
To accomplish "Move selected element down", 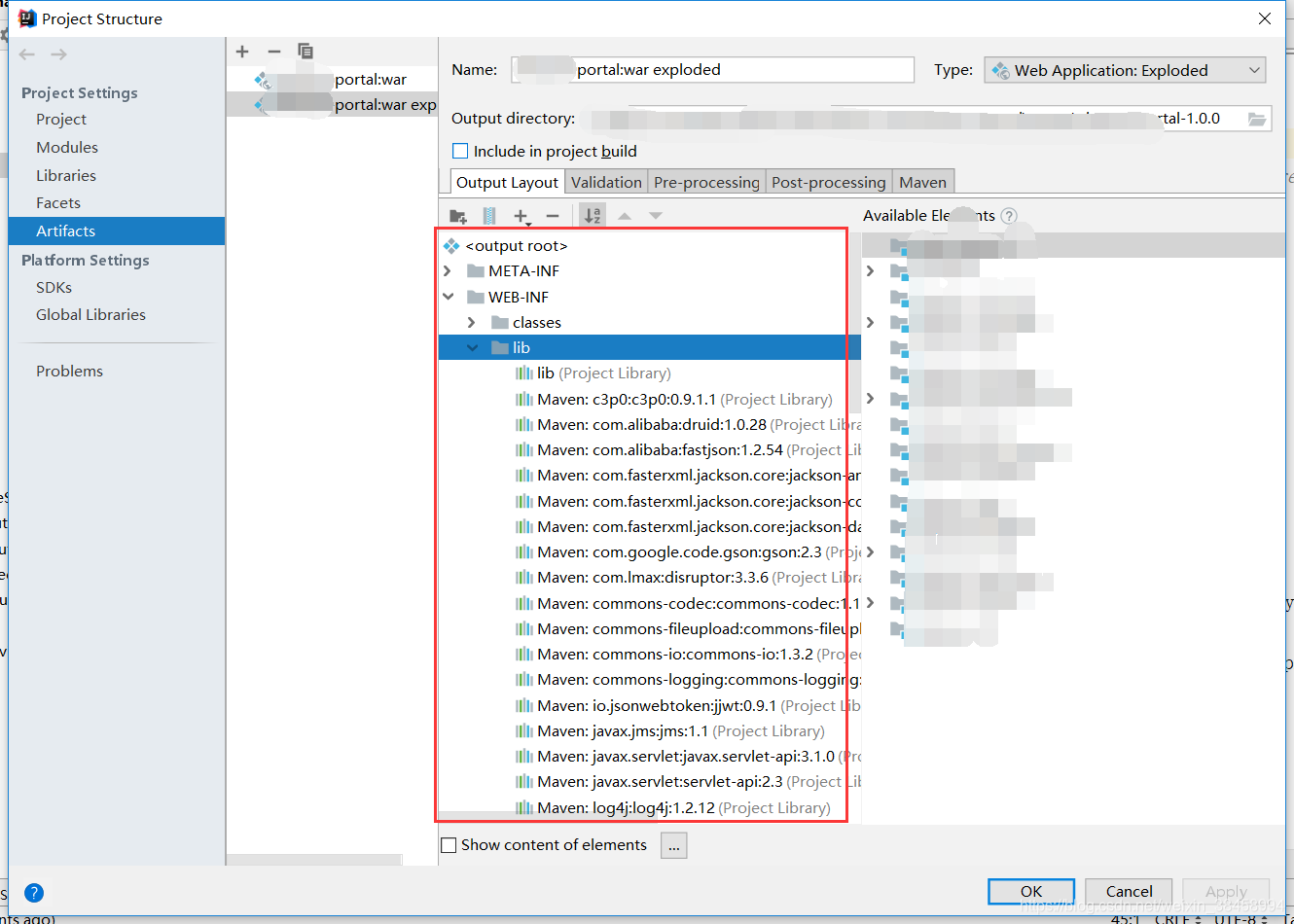I will pyautogui.click(x=656, y=216).
